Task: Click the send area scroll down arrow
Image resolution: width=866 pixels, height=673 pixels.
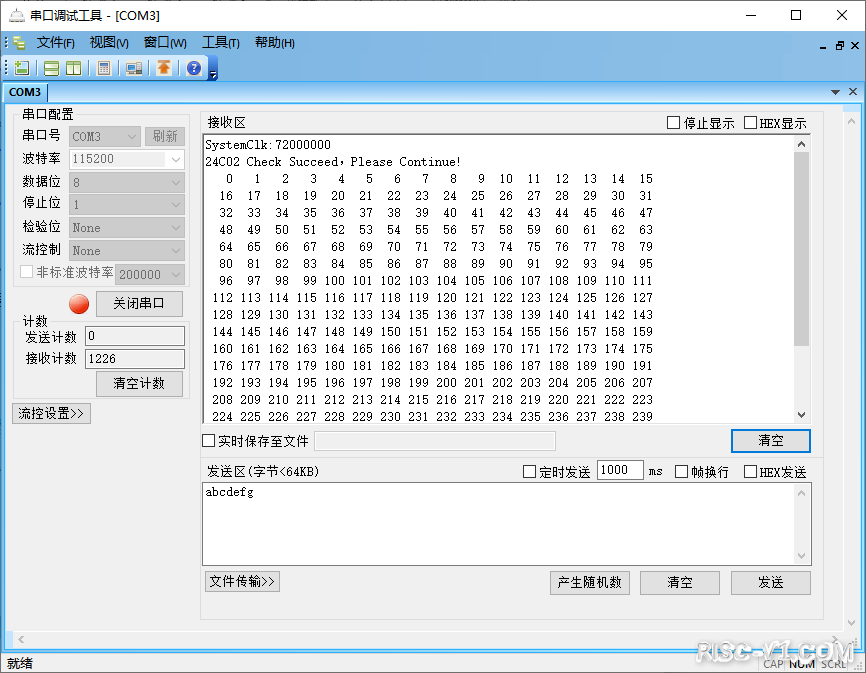Action: (x=801, y=556)
